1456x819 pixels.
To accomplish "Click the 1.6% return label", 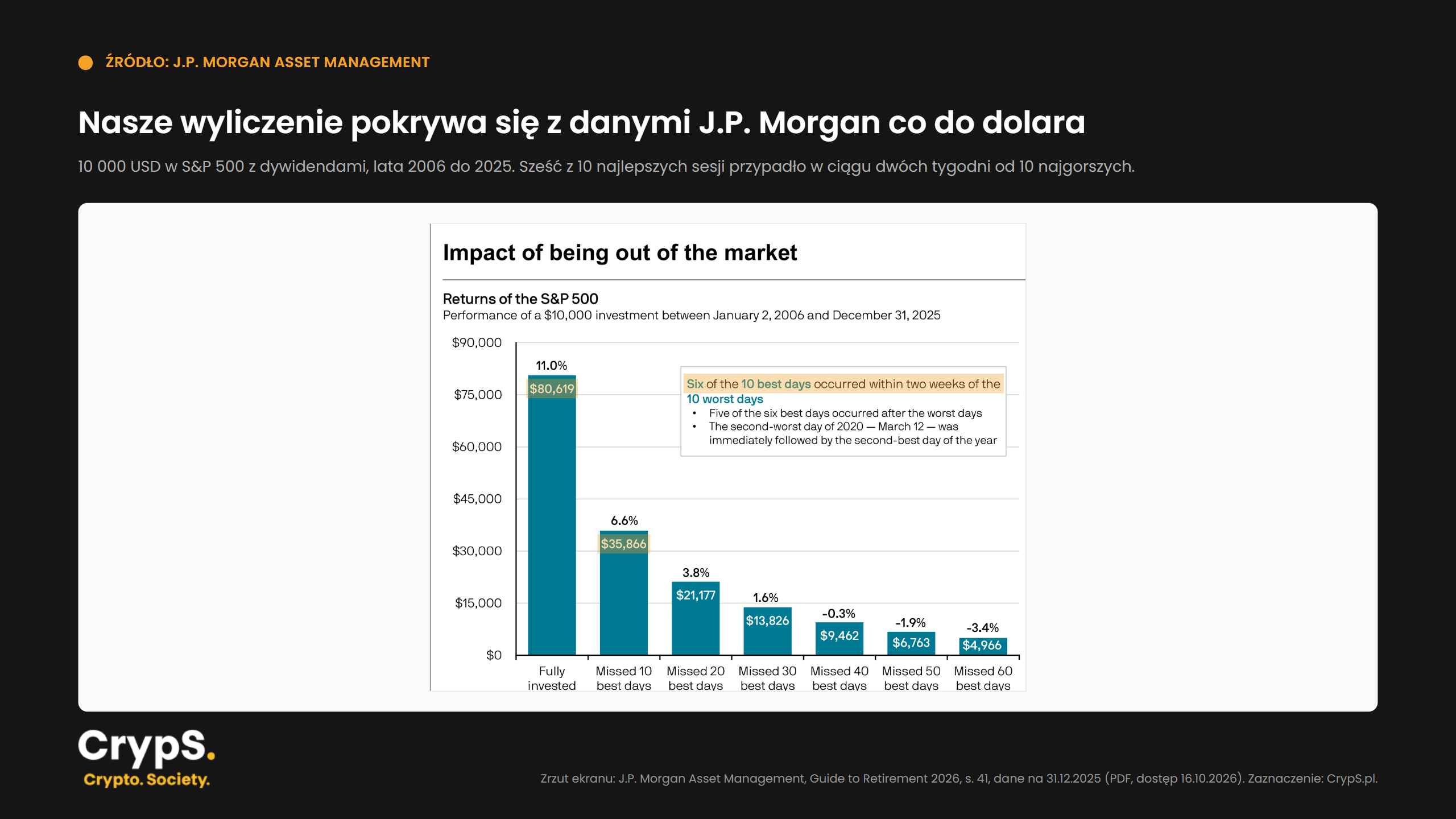I will coord(766,598).
